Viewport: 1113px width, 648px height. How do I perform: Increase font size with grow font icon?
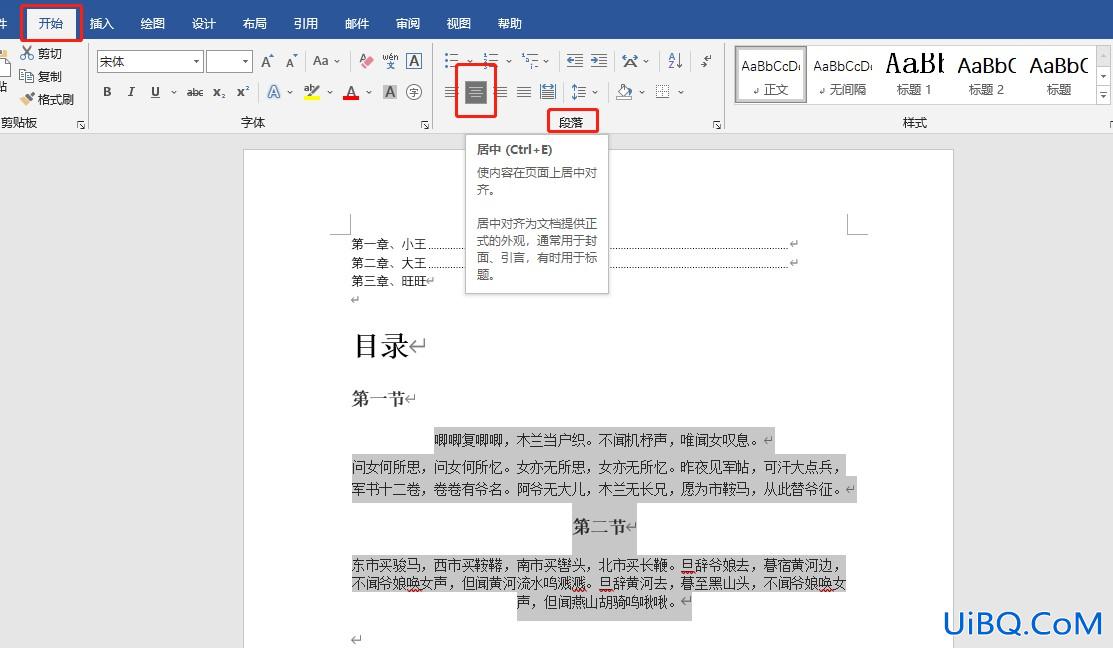click(x=267, y=61)
